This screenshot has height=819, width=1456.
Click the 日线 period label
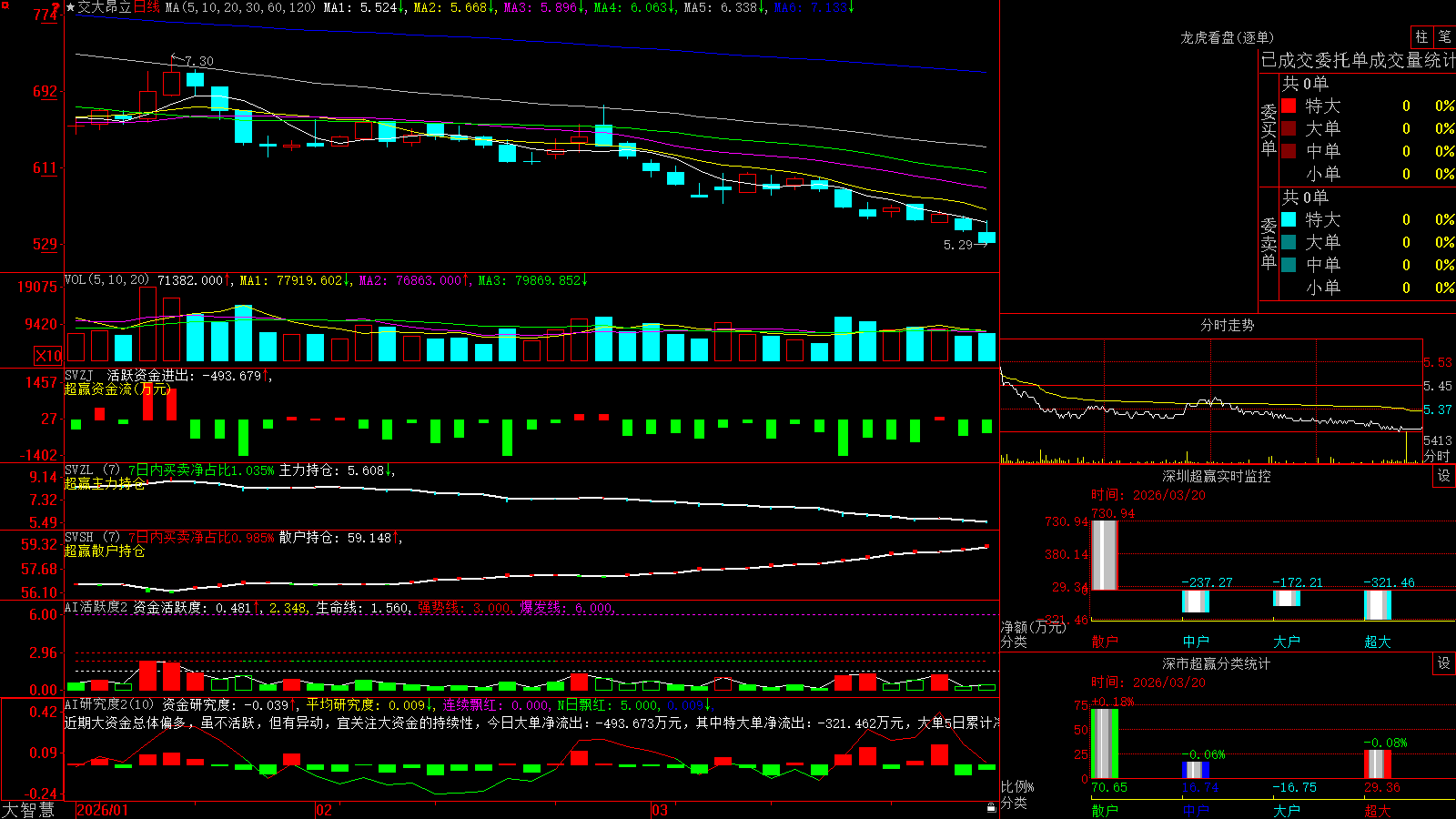tap(147, 7)
